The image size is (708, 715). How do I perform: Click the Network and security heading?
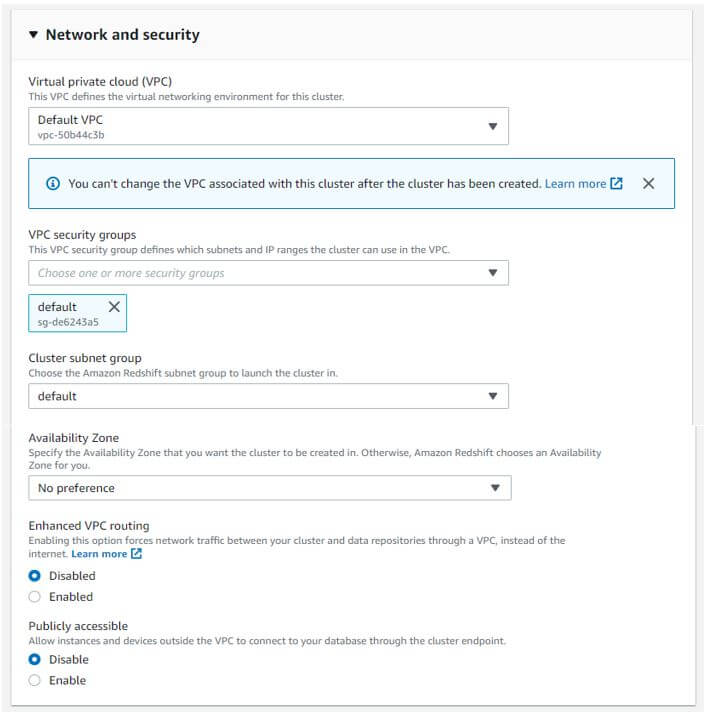[x=122, y=35]
